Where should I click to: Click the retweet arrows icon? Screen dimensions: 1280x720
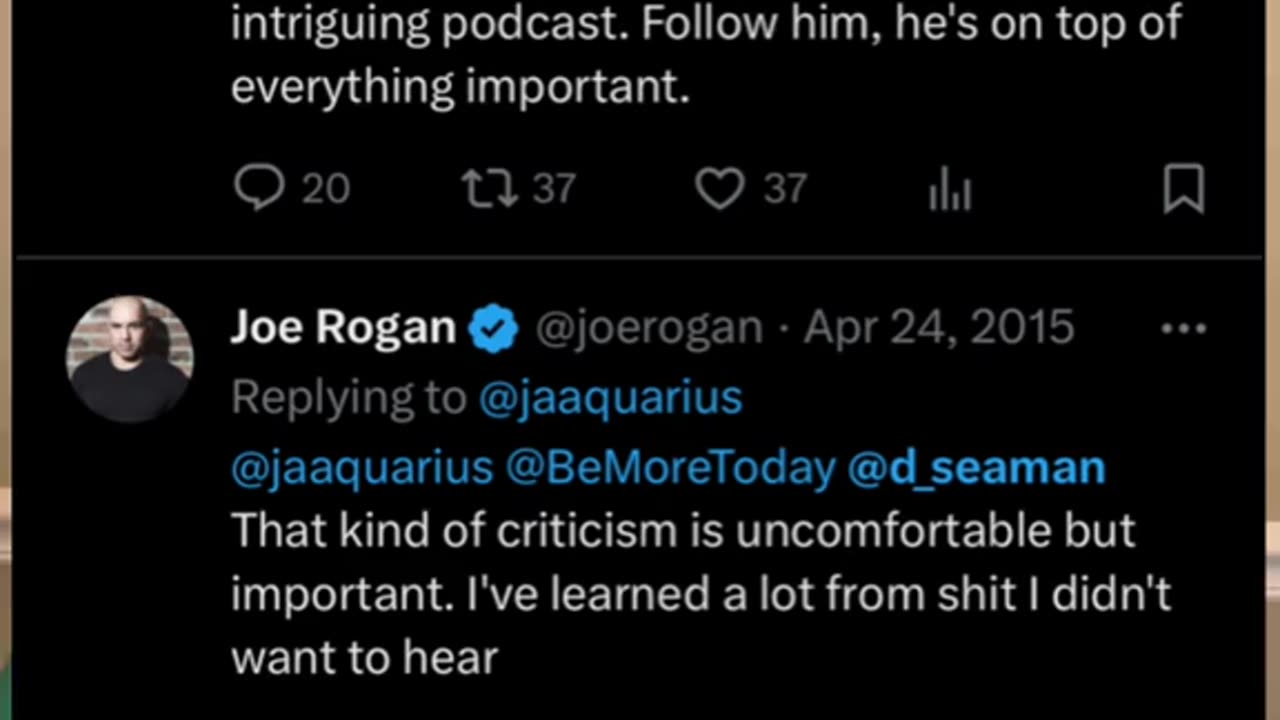pos(489,189)
